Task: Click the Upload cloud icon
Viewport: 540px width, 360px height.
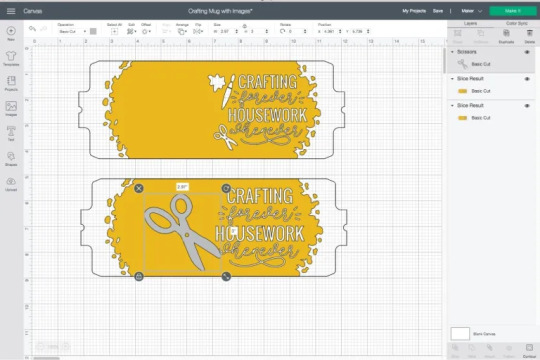Action: [11, 184]
